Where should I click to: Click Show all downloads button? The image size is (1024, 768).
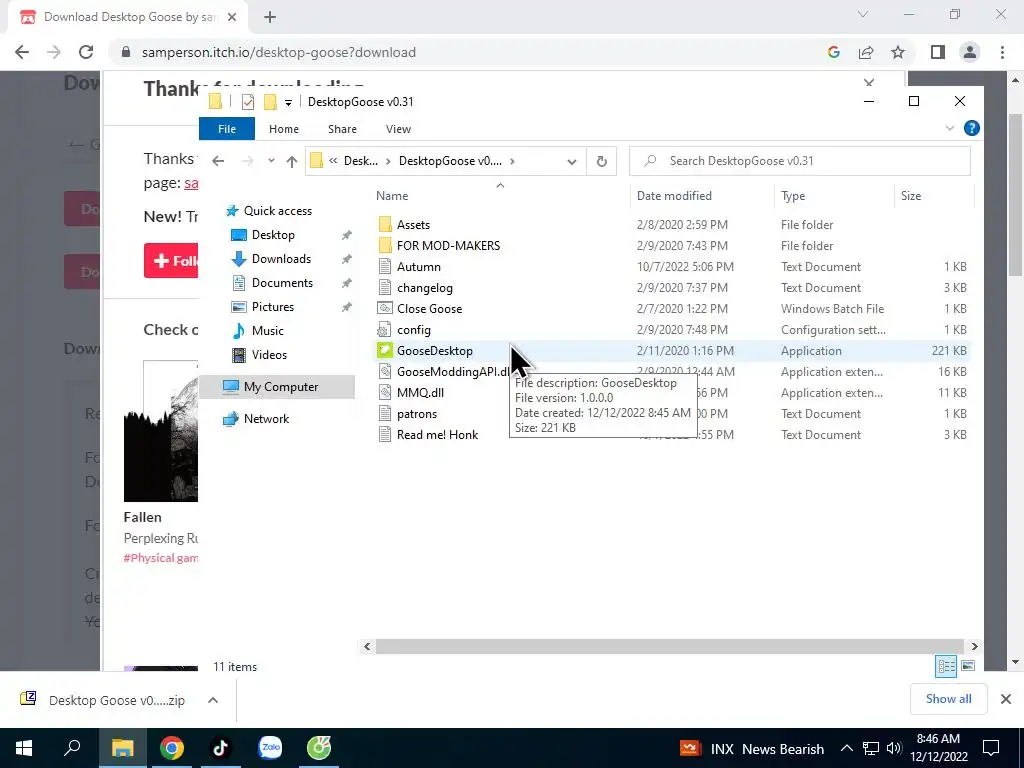(x=948, y=699)
